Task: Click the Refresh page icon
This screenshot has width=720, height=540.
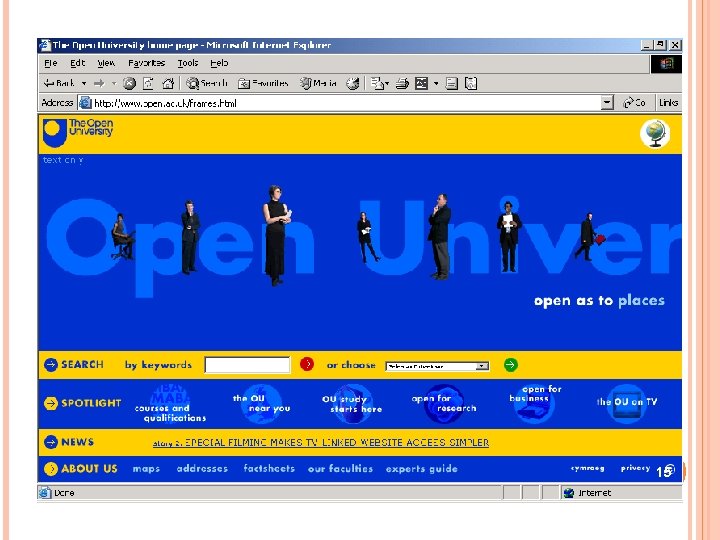Action: click(x=148, y=83)
